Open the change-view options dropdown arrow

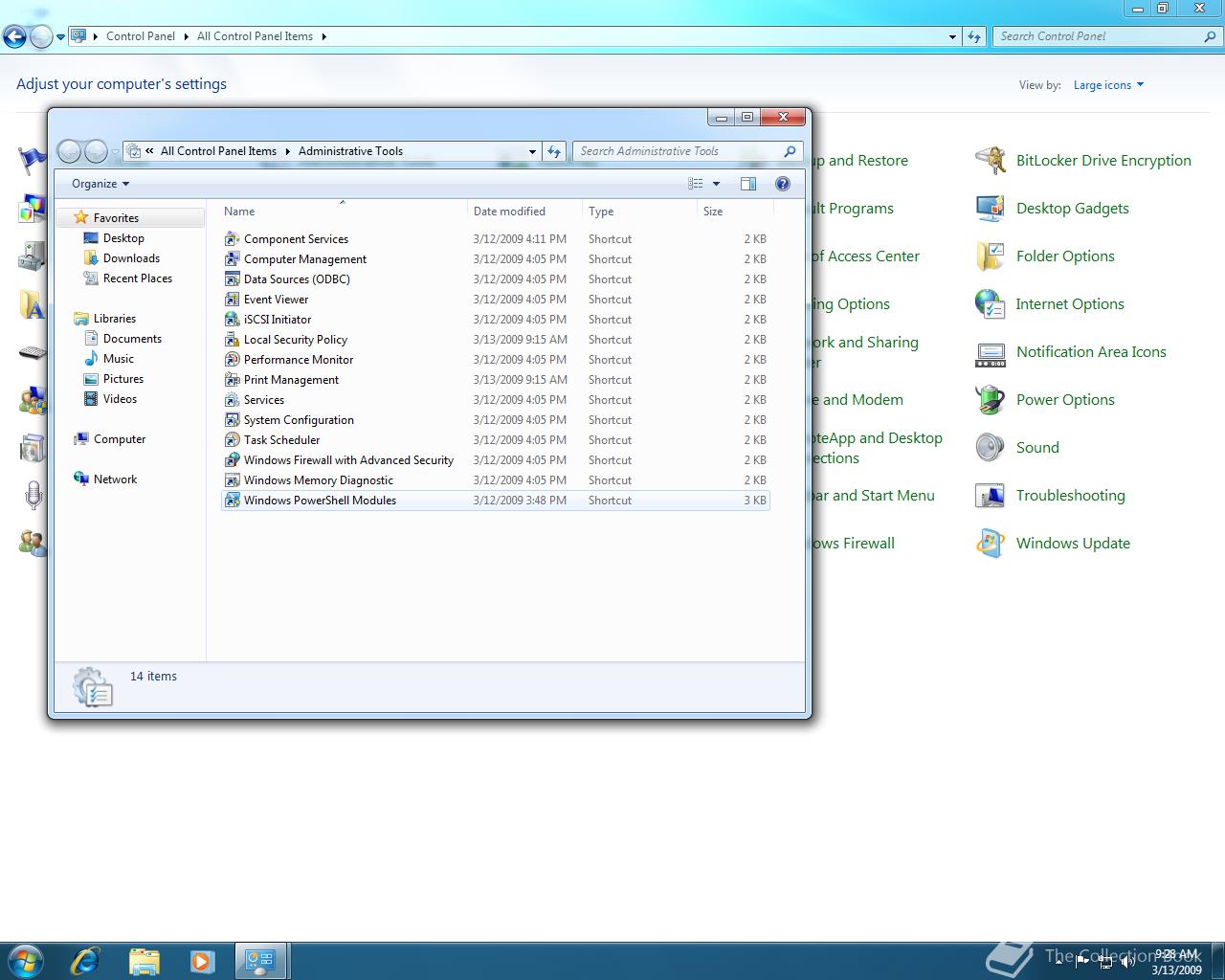716,184
